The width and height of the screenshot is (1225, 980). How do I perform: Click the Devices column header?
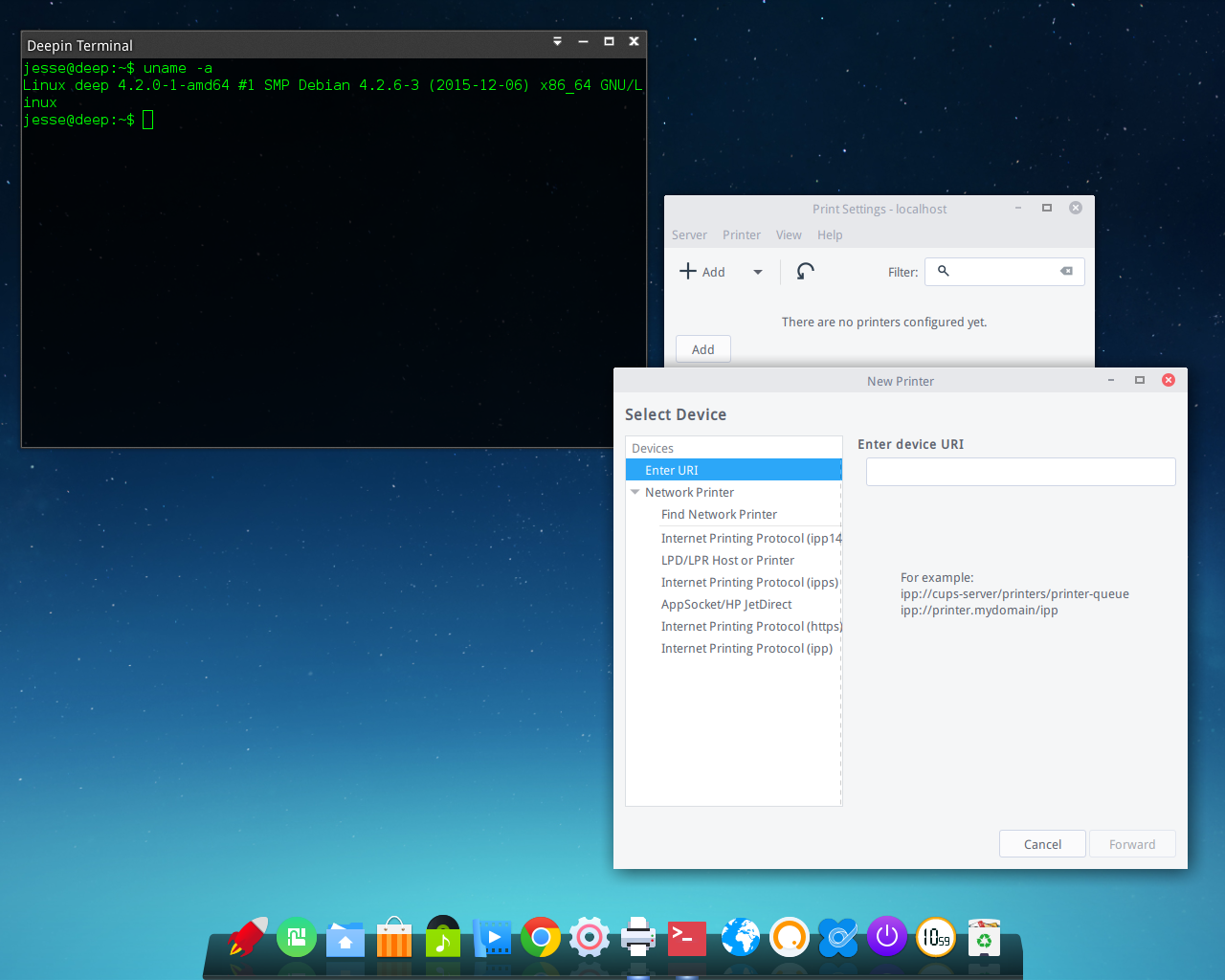click(734, 448)
